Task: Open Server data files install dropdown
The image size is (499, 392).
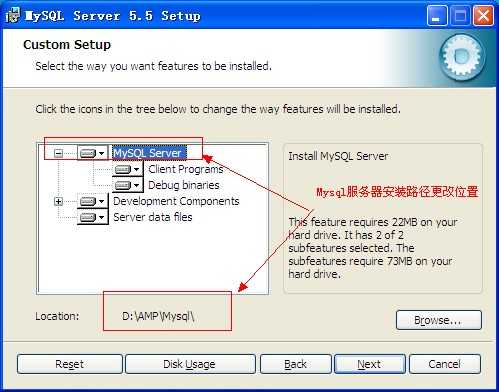Action: [93, 217]
